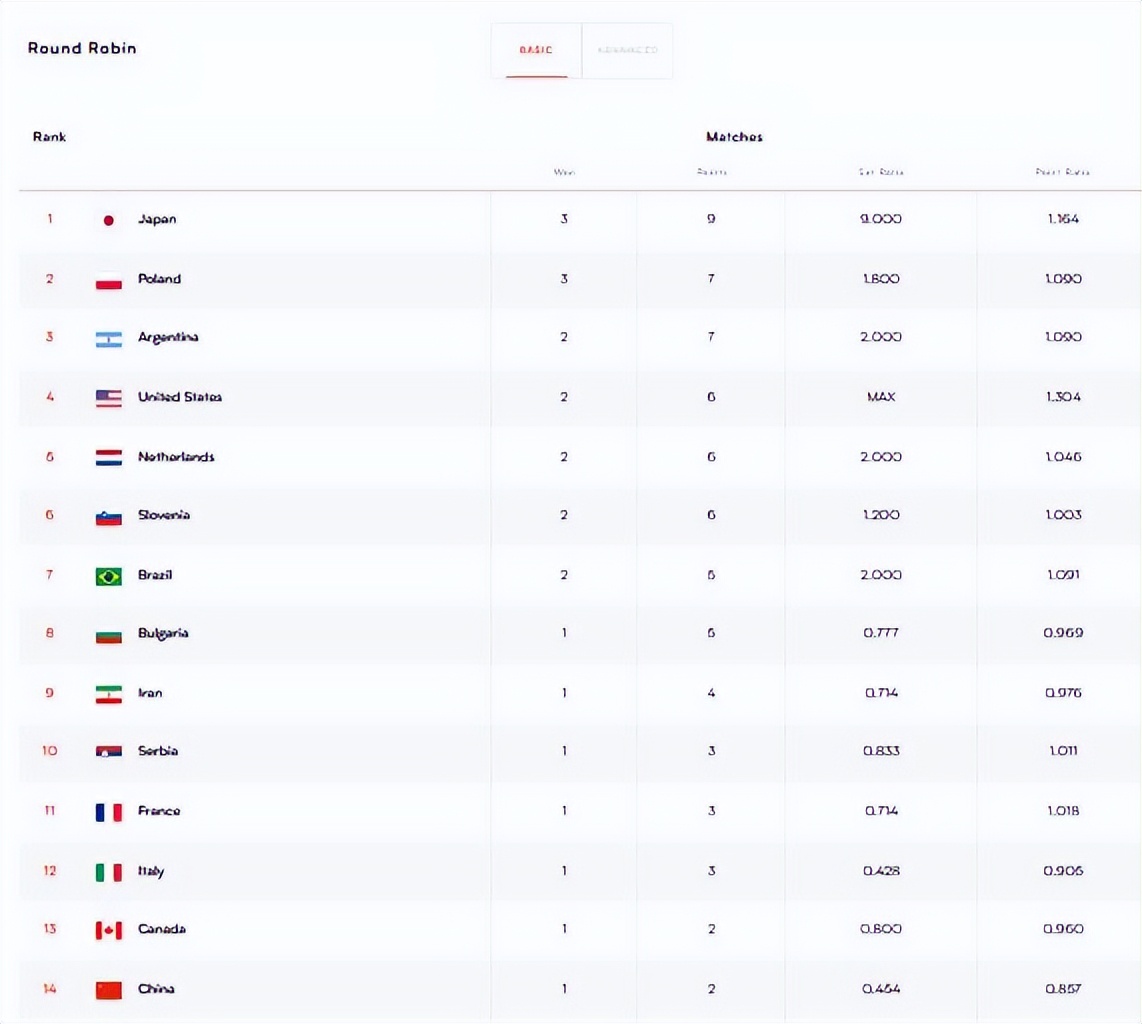
Task: Sort by the Point Ratio column header
Action: click(1062, 172)
